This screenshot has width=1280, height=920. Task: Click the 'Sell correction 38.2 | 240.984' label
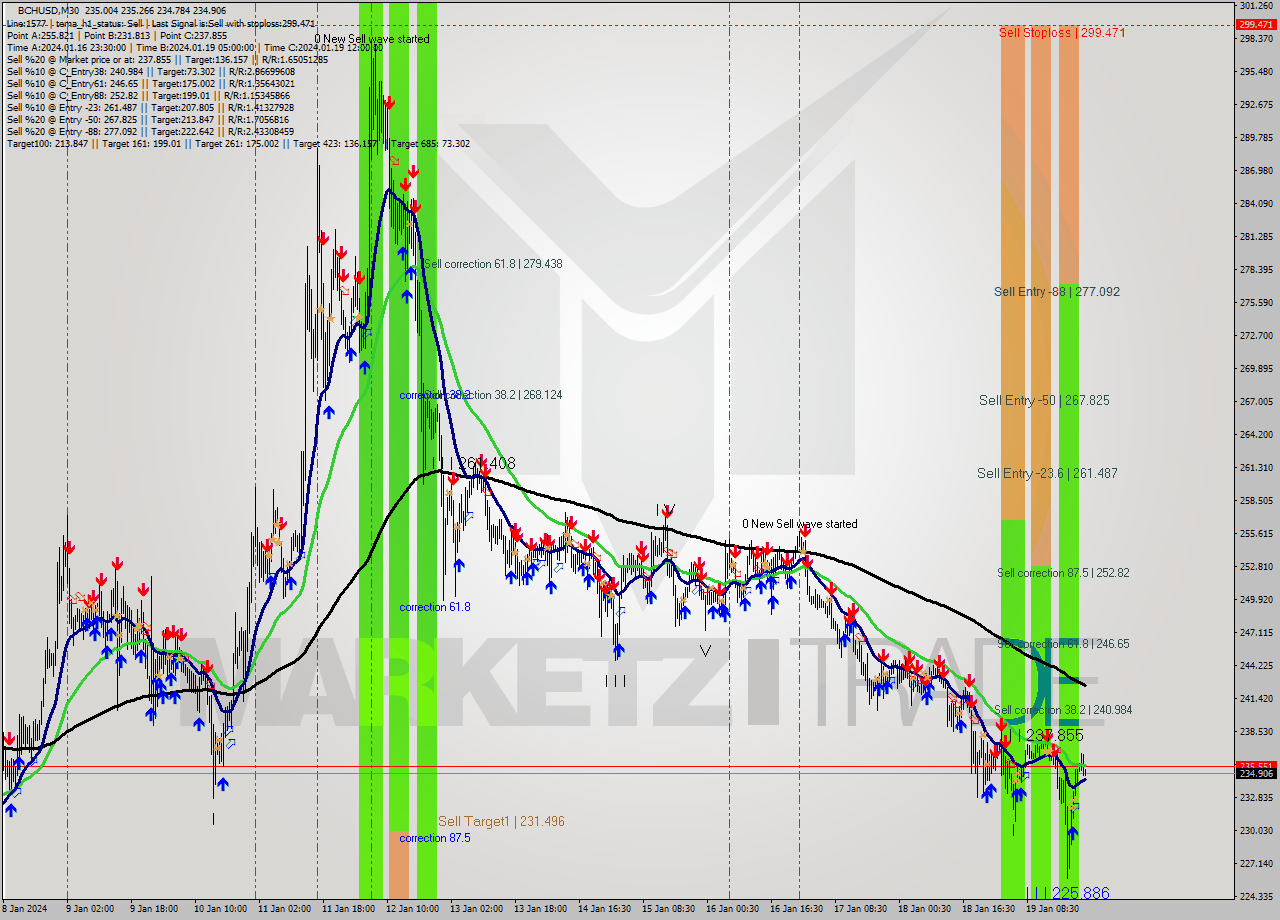[x=1063, y=710]
